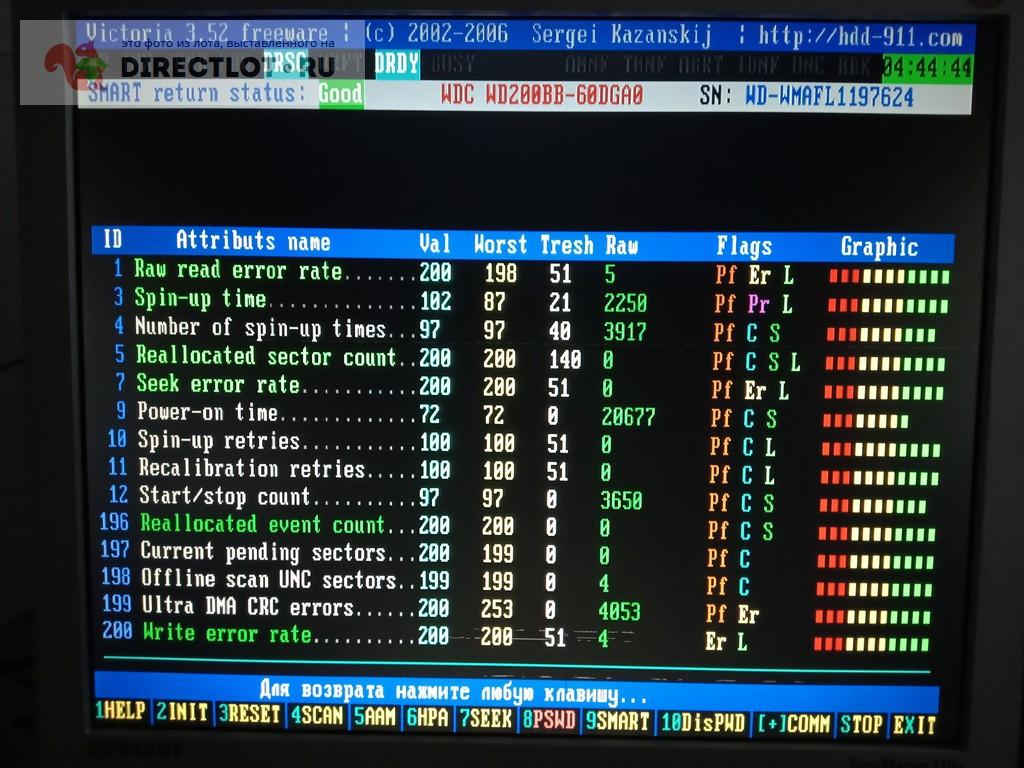Screen dimensions: 1024x768
Task: Select the drive model WDC WD200BB-60DGA0
Action: pyautogui.click(x=542, y=95)
